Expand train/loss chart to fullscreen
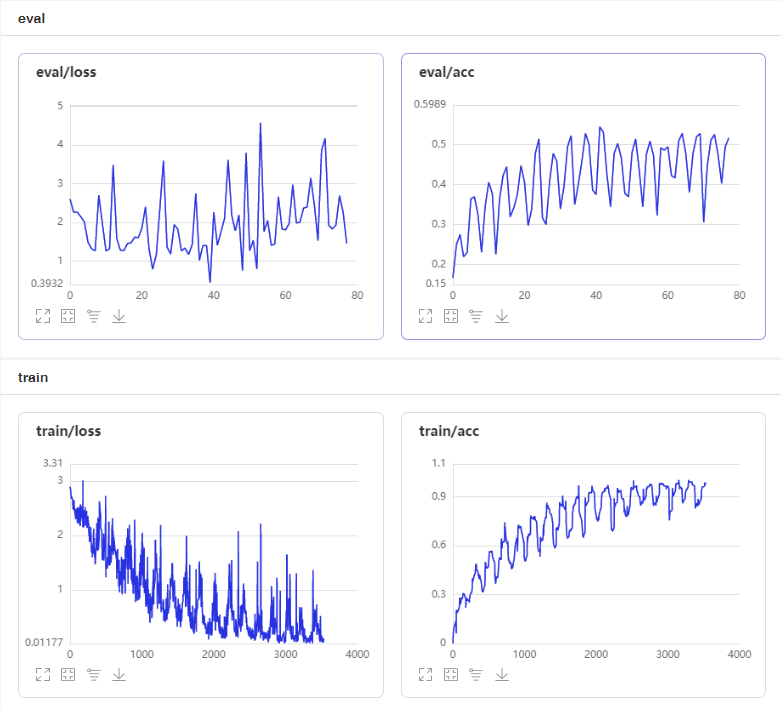The height and width of the screenshot is (708, 781). [43, 675]
